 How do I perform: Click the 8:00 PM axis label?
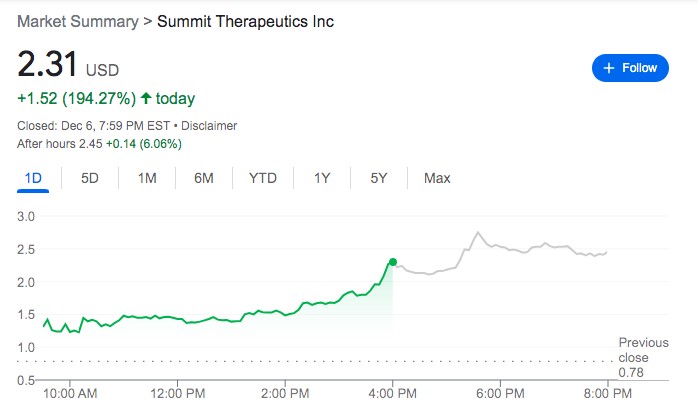click(x=606, y=393)
